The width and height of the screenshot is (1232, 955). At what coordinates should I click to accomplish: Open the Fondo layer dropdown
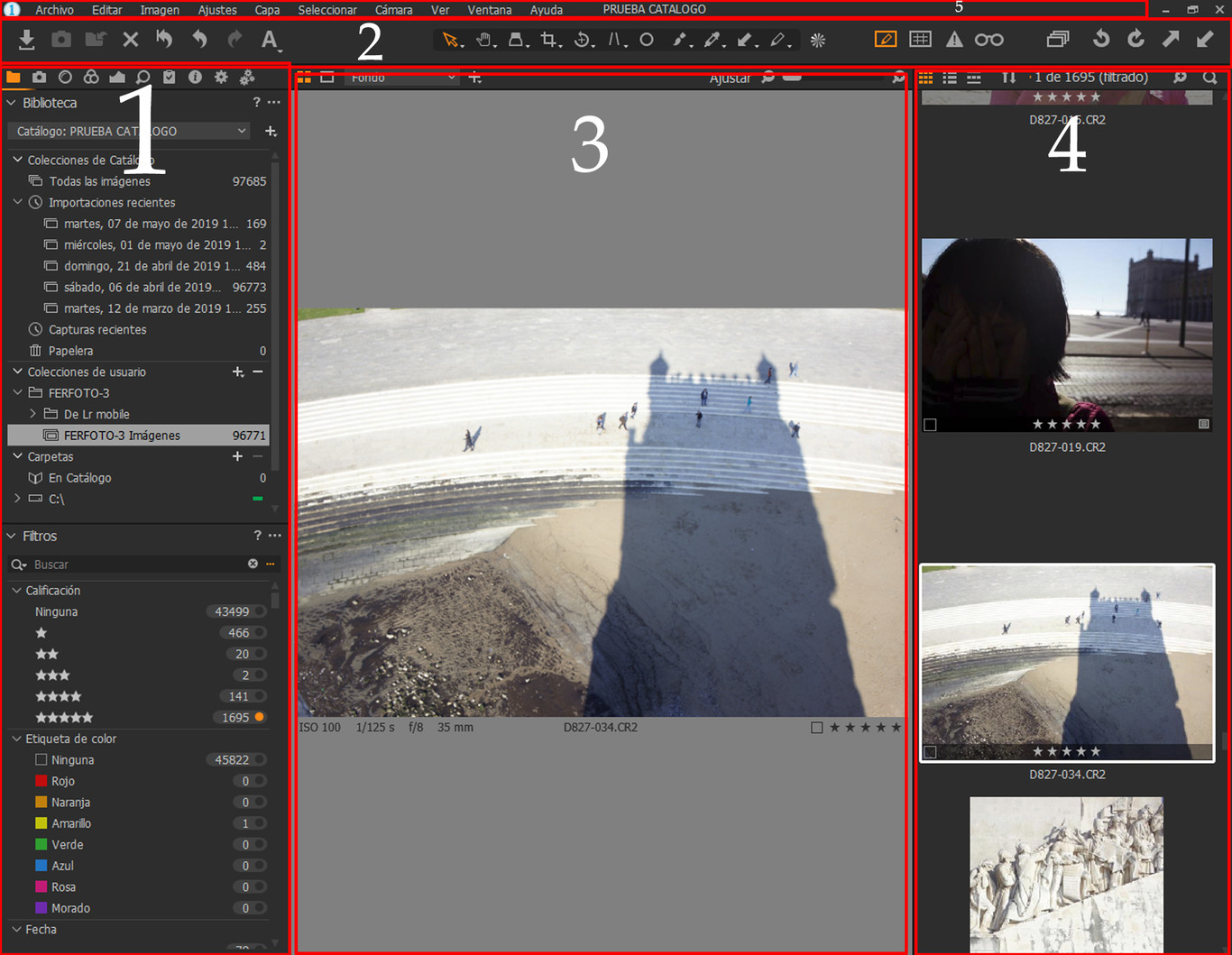[401, 78]
